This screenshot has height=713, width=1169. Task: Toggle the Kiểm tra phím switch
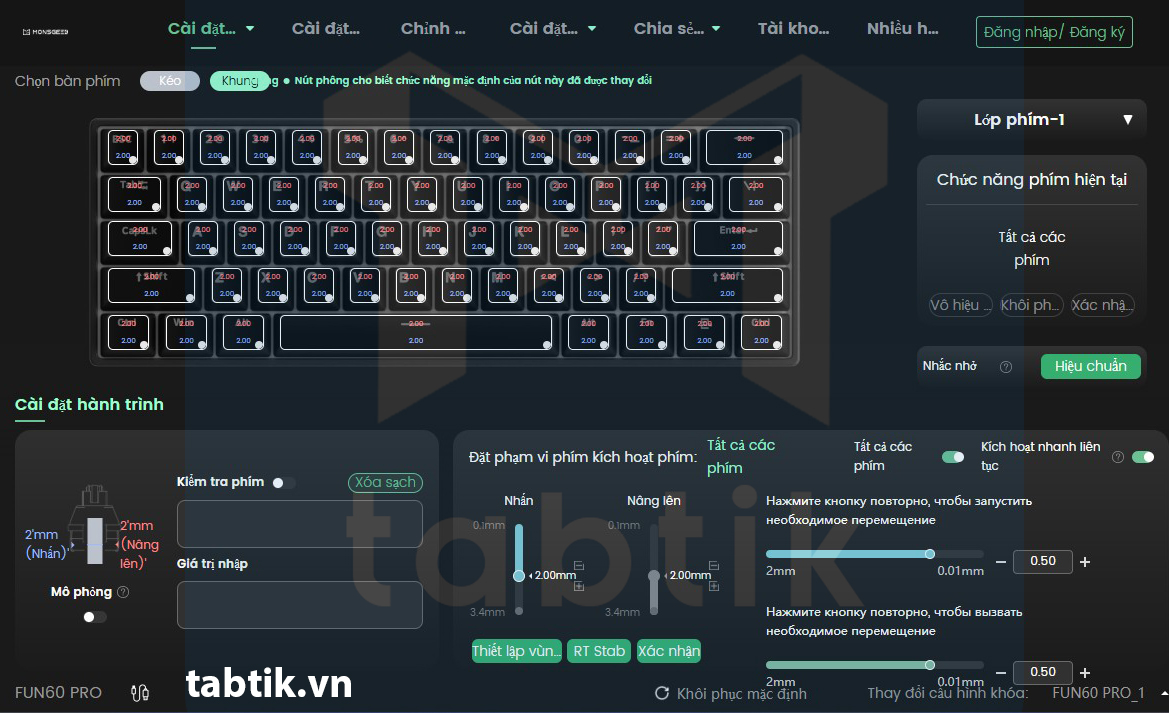[x=282, y=483]
